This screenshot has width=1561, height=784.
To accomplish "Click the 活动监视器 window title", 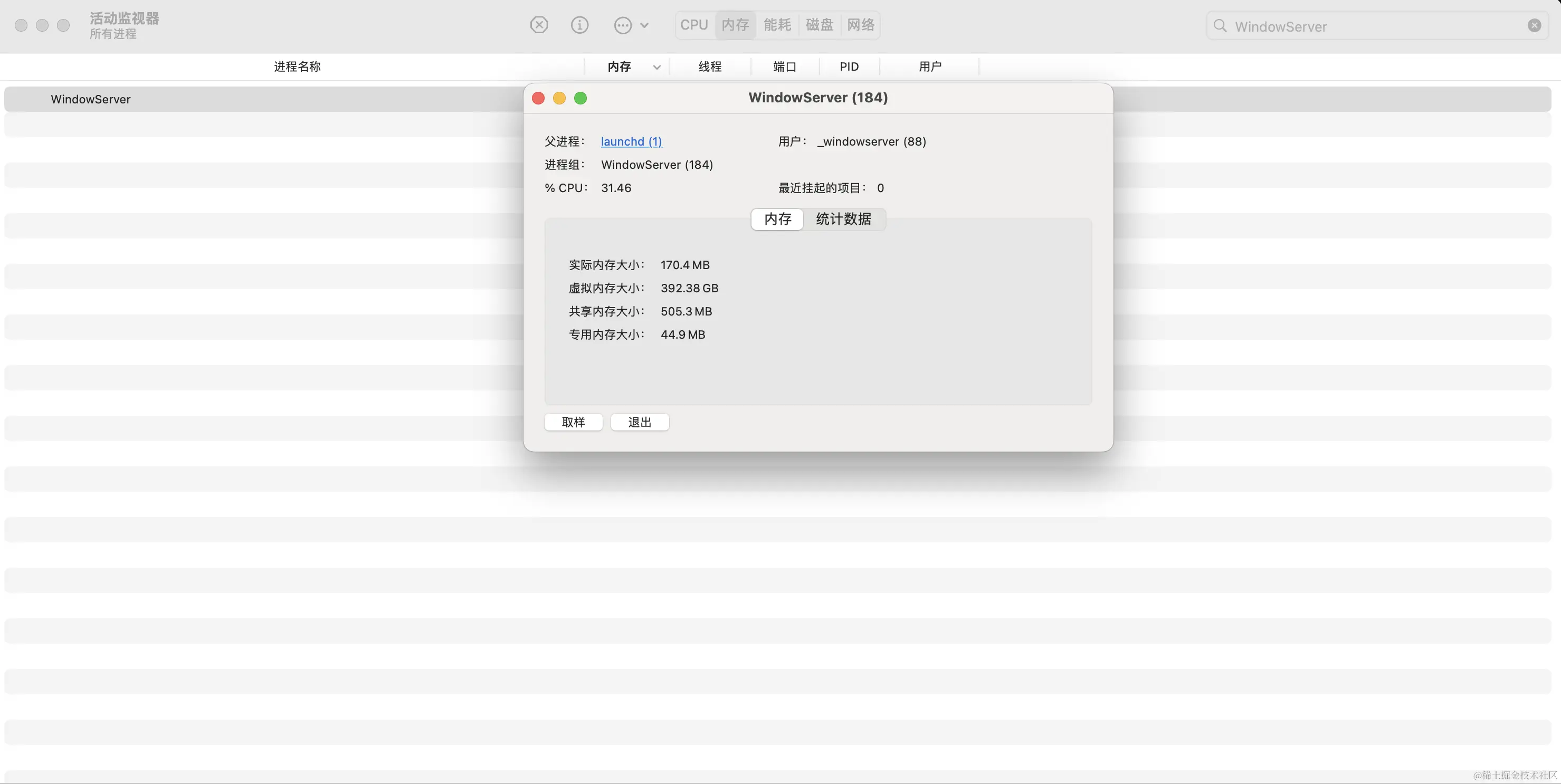I will coord(124,18).
